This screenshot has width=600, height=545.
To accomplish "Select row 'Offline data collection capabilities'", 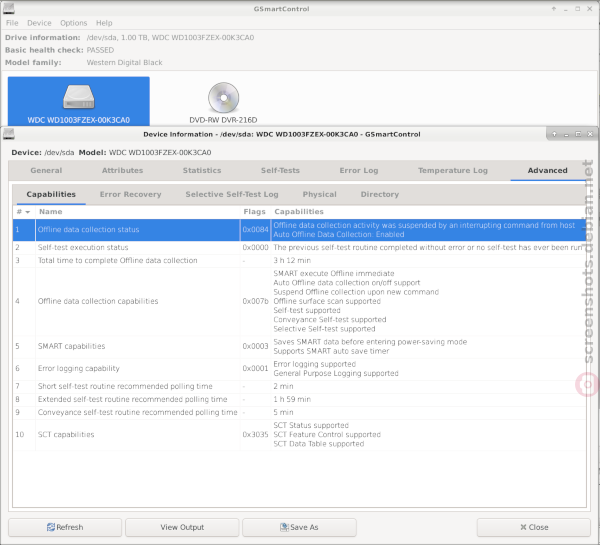I will (299, 301).
